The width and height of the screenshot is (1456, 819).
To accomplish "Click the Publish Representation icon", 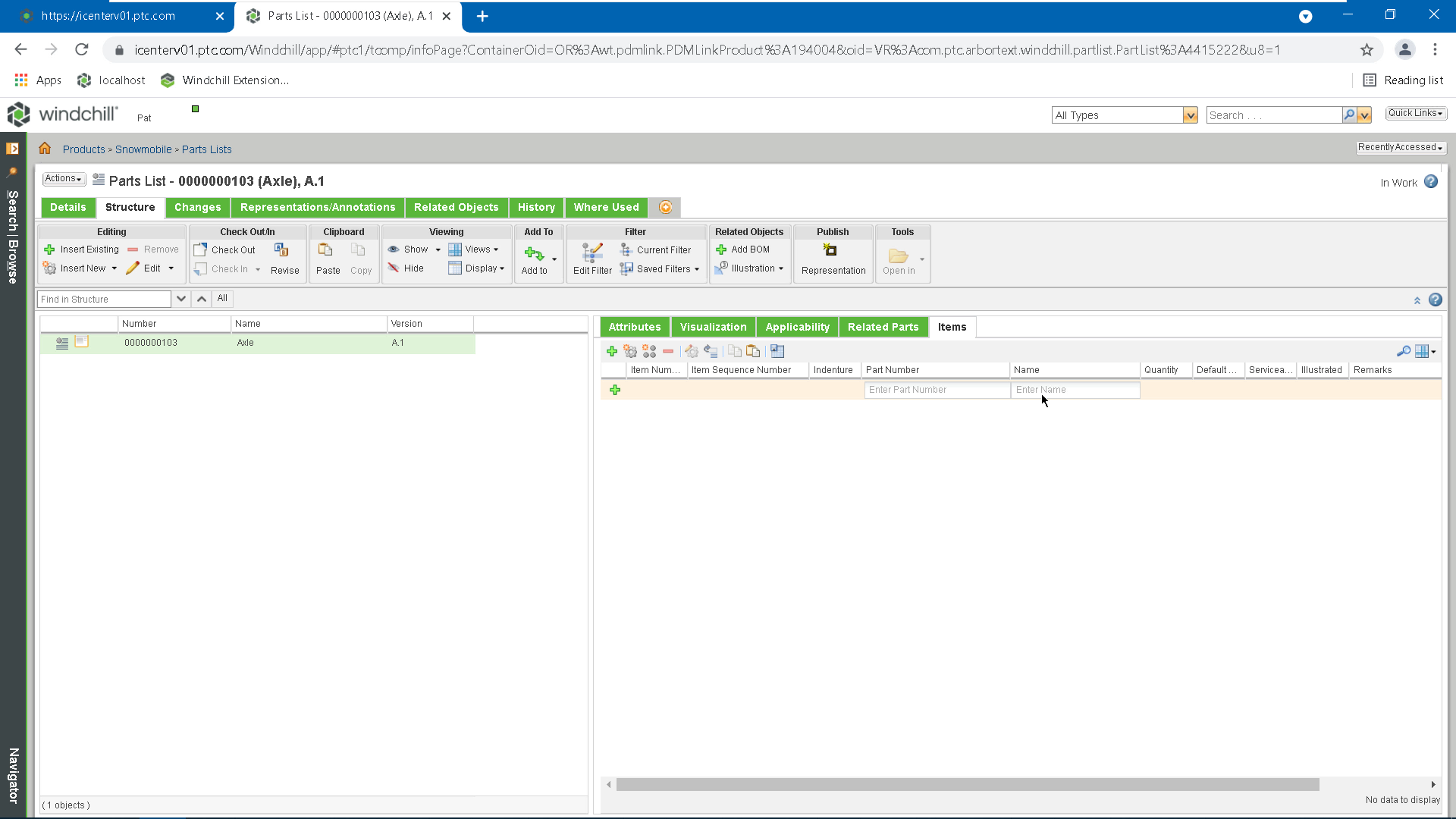I will (x=830, y=249).
